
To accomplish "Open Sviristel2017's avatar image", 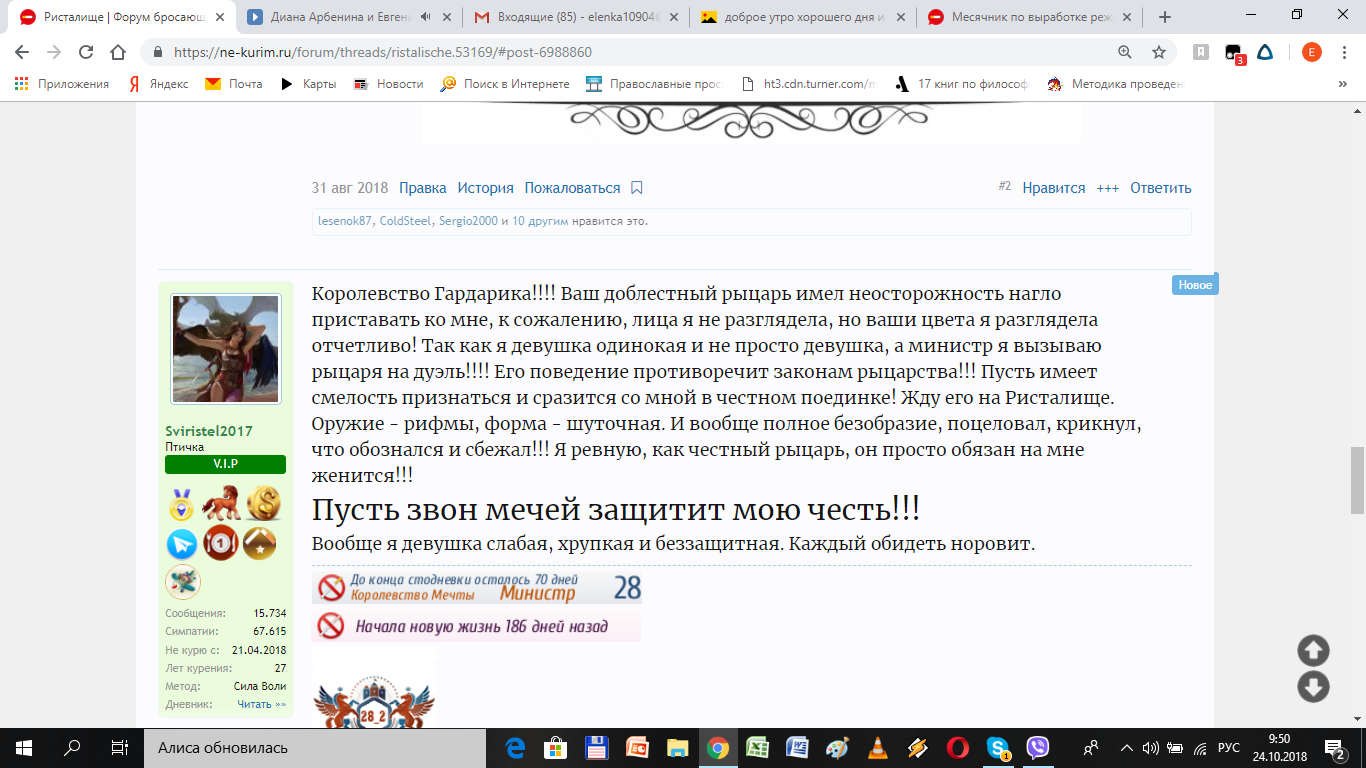I will (226, 349).
